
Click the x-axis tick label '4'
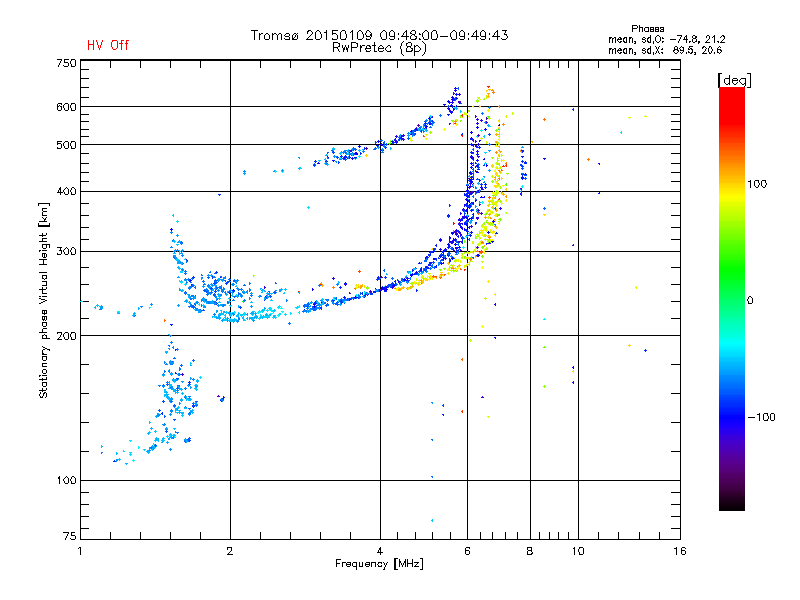coord(380,551)
